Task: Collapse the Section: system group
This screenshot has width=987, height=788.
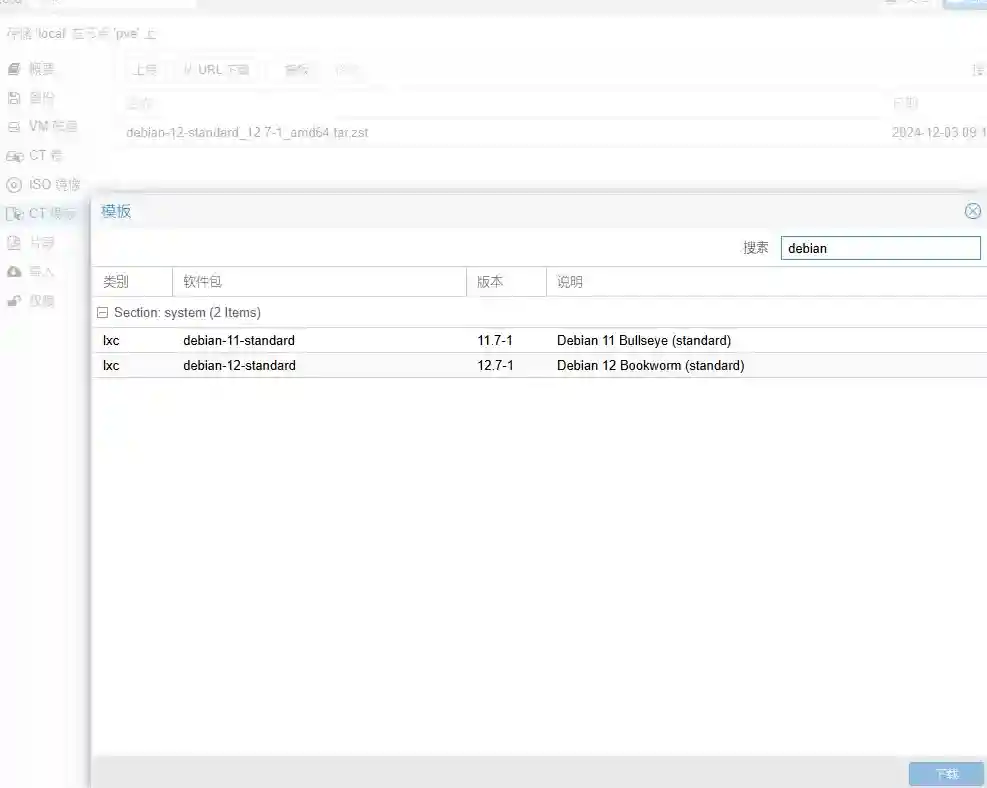Action: click(102, 312)
